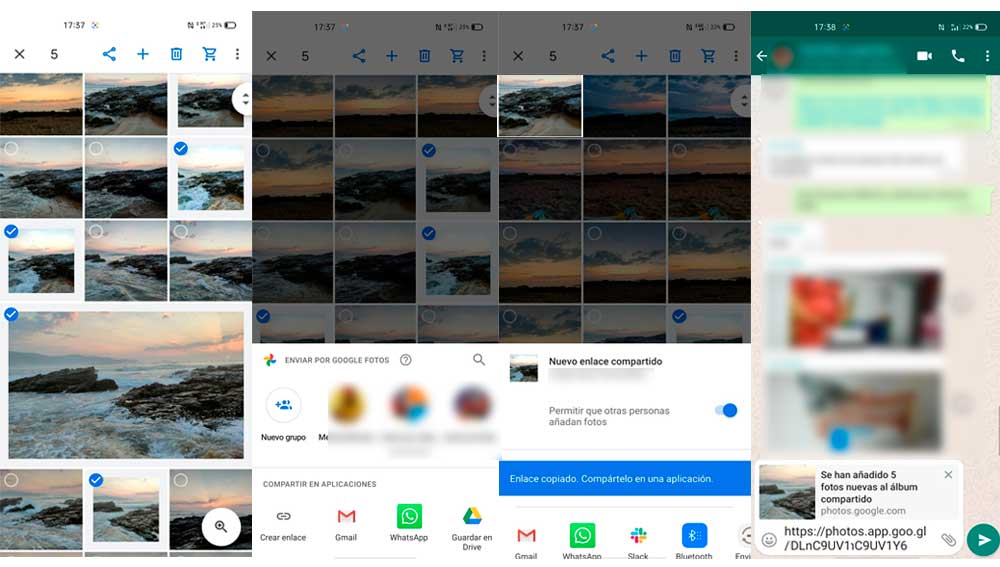Open the large wide seascape photo in first screen
1000x567 pixels.
[x=126, y=385]
